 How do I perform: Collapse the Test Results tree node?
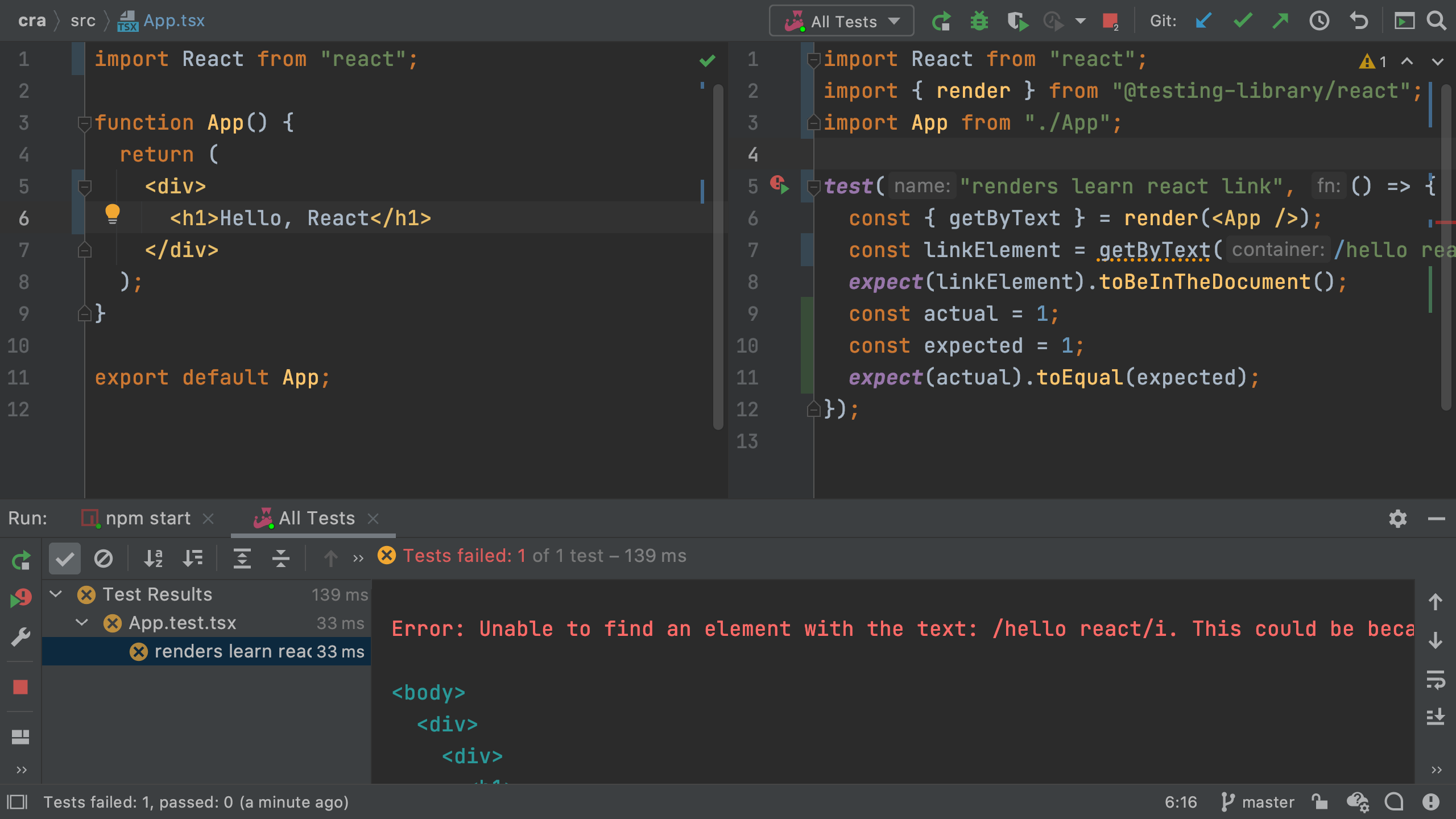tap(56, 594)
